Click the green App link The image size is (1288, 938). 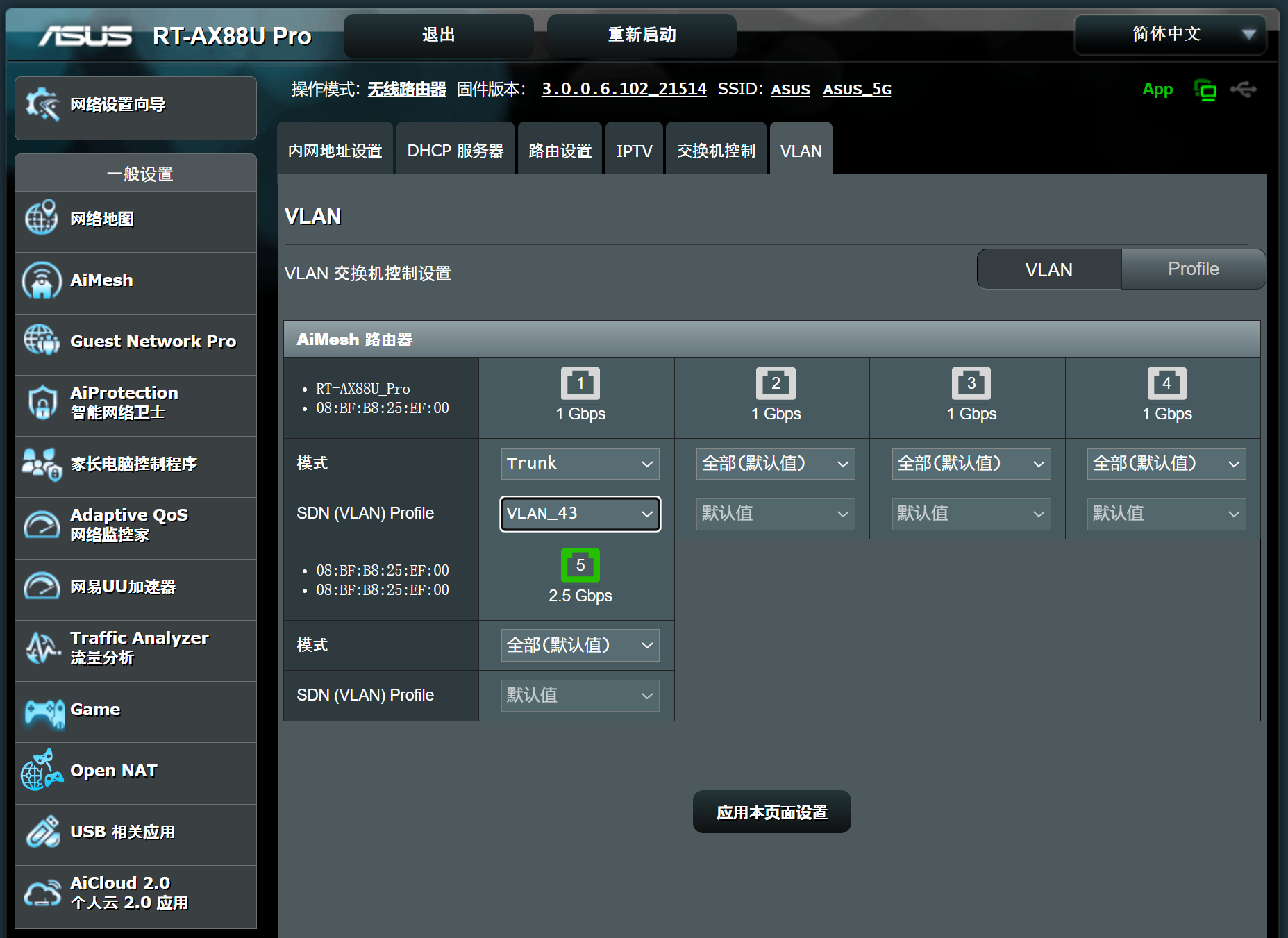point(1157,90)
